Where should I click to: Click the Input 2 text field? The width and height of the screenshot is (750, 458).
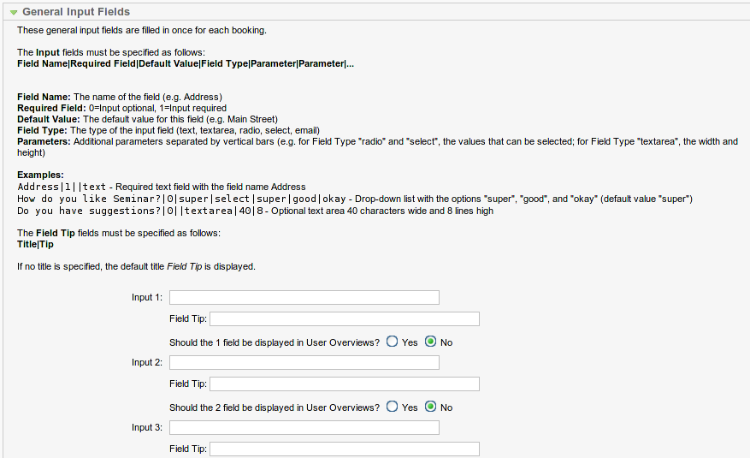(x=304, y=362)
